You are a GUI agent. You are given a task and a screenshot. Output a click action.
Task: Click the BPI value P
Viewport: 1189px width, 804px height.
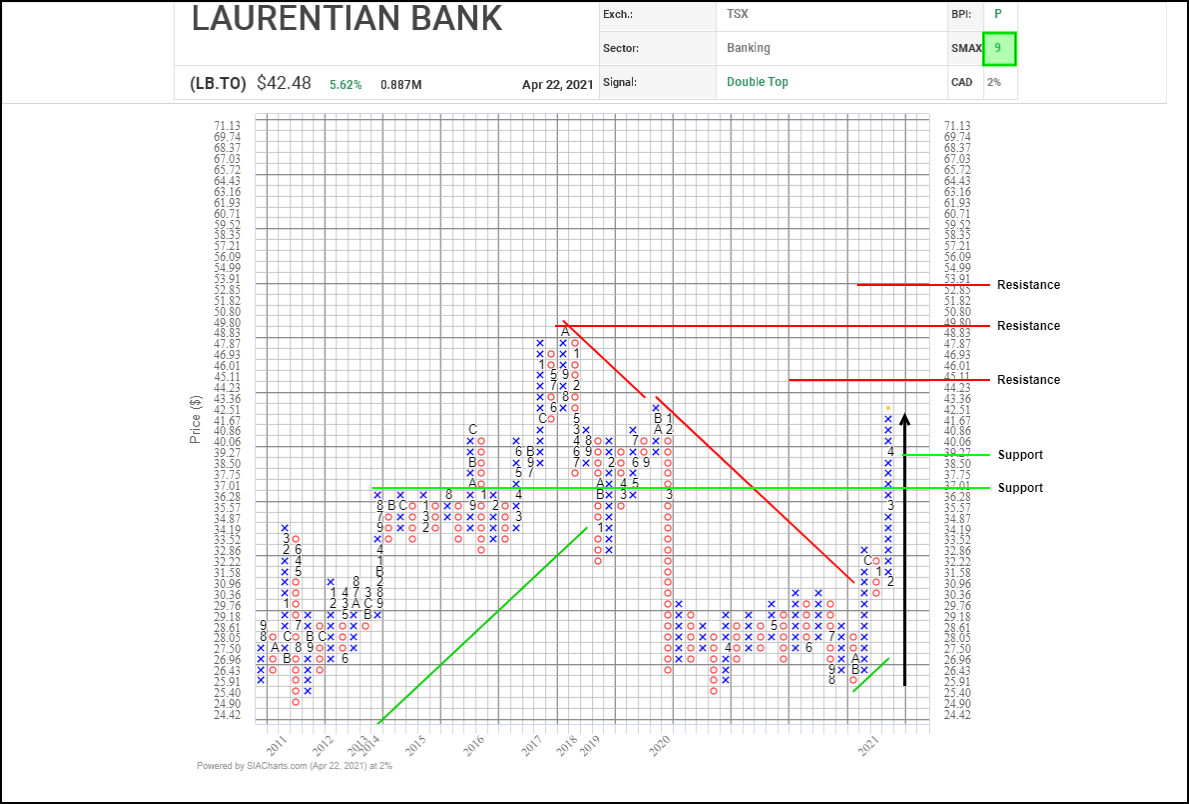tap(997, 14)
